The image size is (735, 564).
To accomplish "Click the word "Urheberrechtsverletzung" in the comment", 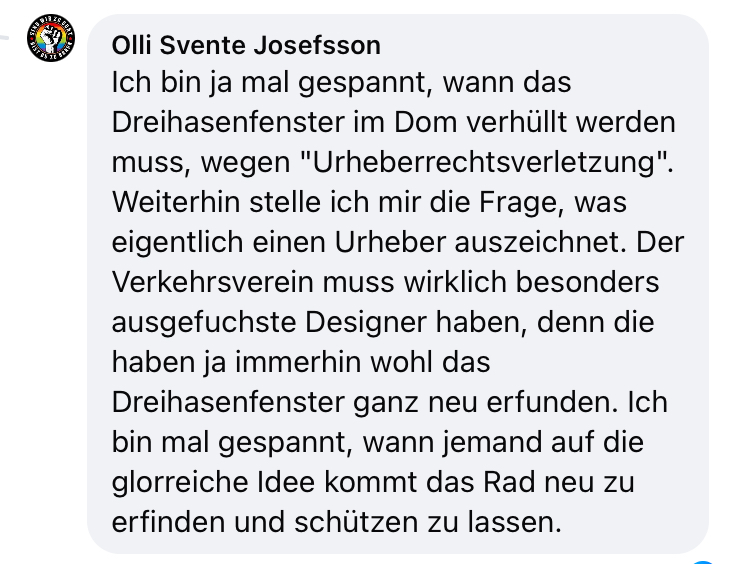I will point(483,163).
